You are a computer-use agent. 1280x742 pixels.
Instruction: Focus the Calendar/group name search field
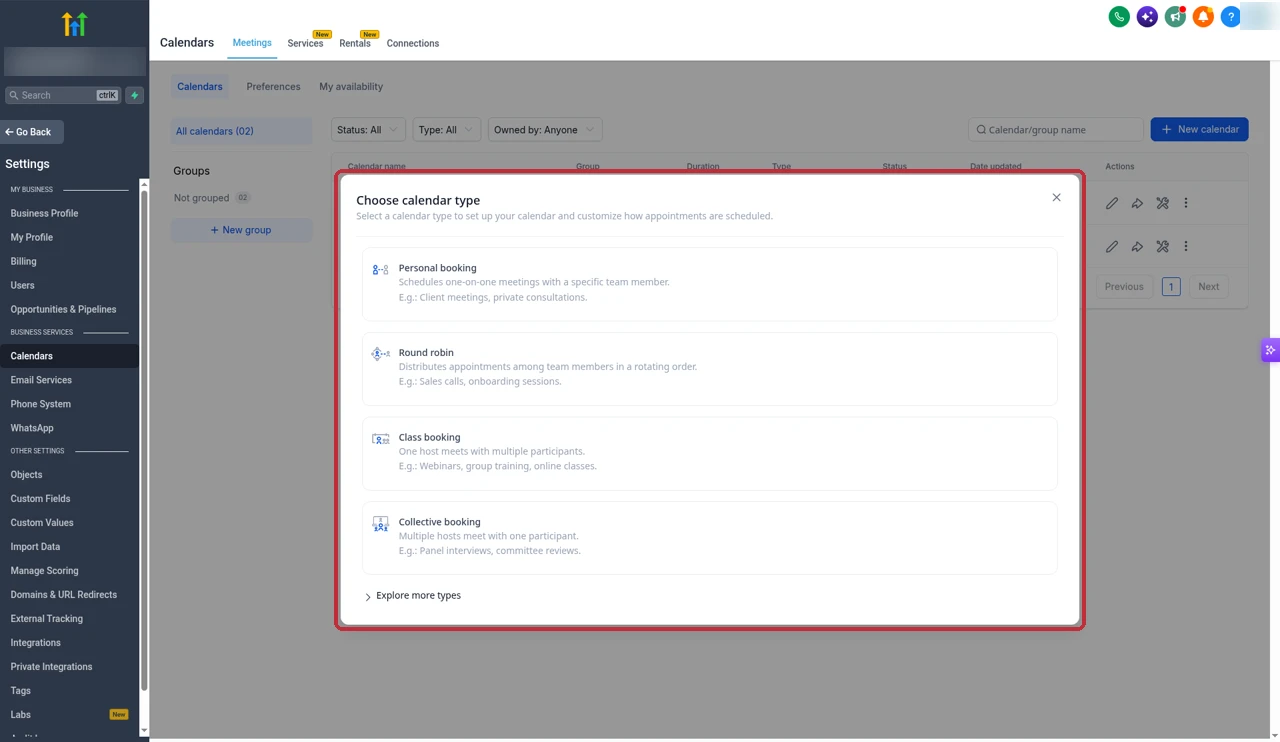[1056, 130]
